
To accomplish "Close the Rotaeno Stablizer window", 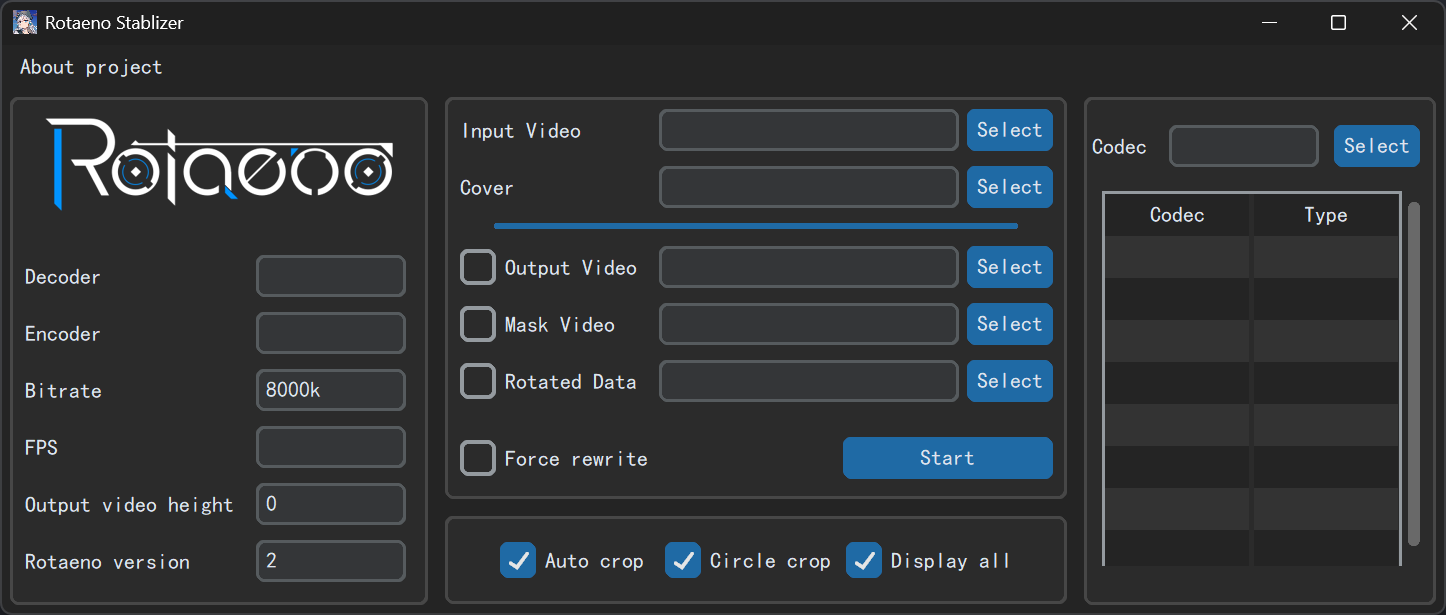I will tap(1409, 22).
